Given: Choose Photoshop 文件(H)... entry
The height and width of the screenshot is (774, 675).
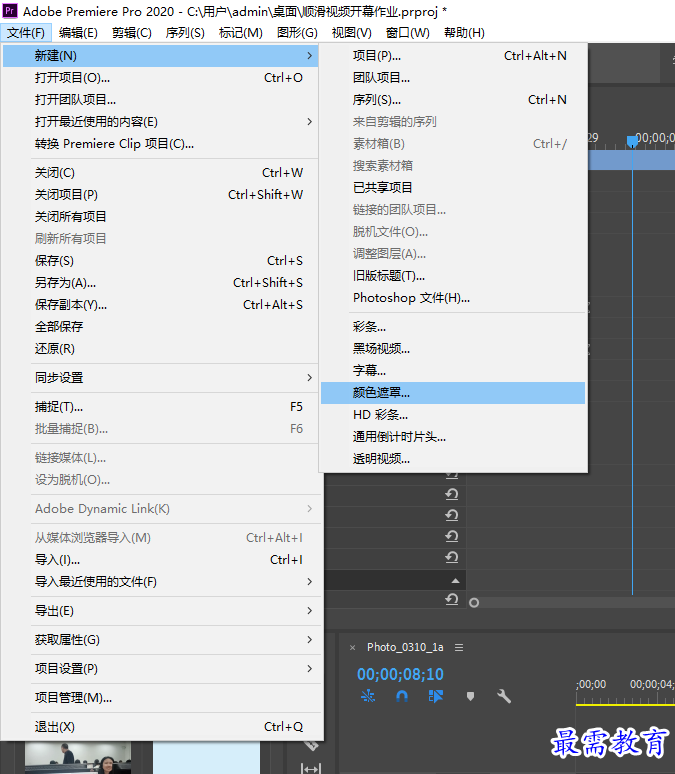Looking at the screenshot, I should 453,298.
